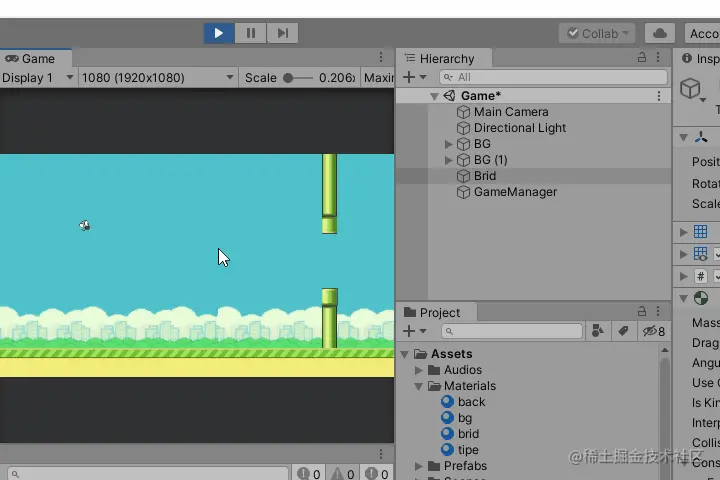This screenshot has width=720, height=480.
Task: Focus the Console search field
Action: point(148,474)
